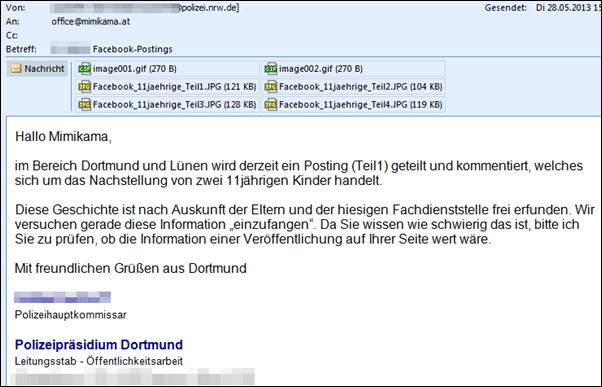Click the line starting 'Diese Geschichte ist nach Auskunft'
This screenshot has width=602, height=387.
(305, 210)
